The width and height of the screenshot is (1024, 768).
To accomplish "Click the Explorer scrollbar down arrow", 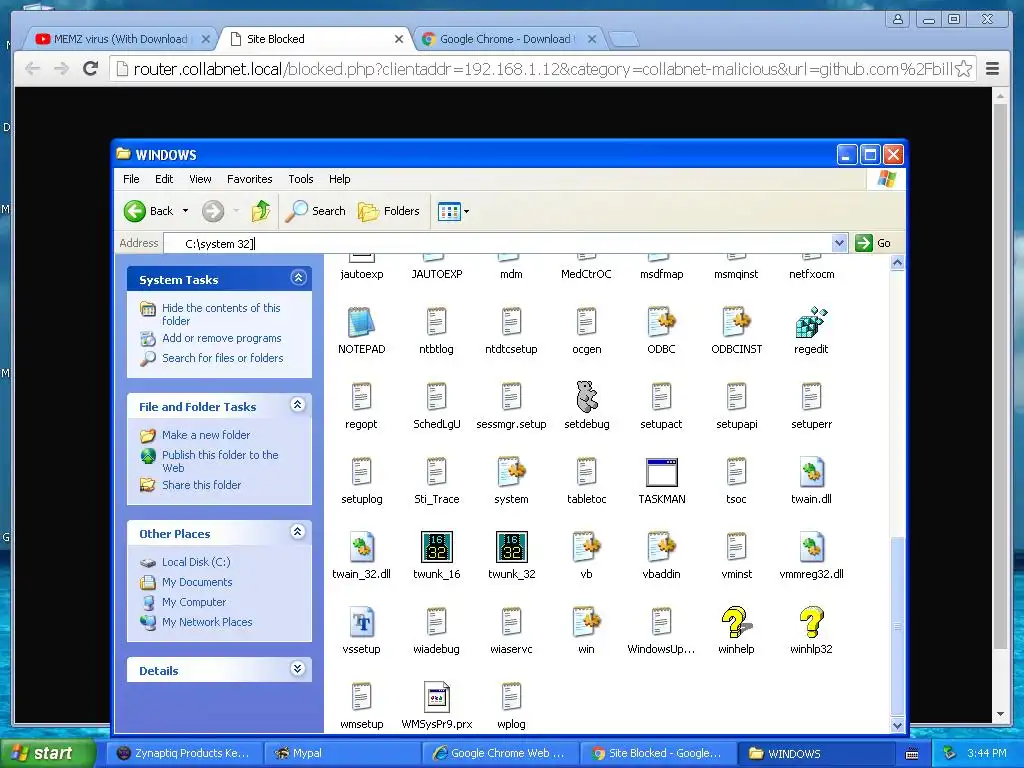I will point(897,726).
